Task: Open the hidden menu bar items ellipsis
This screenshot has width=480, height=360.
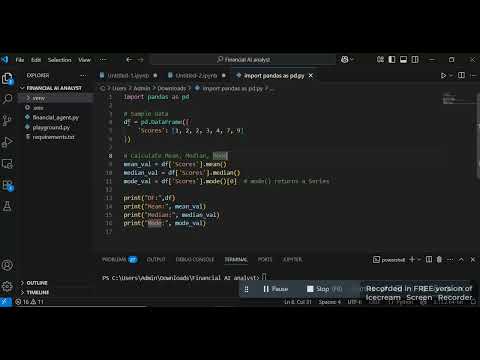Action: pos(103,60)
